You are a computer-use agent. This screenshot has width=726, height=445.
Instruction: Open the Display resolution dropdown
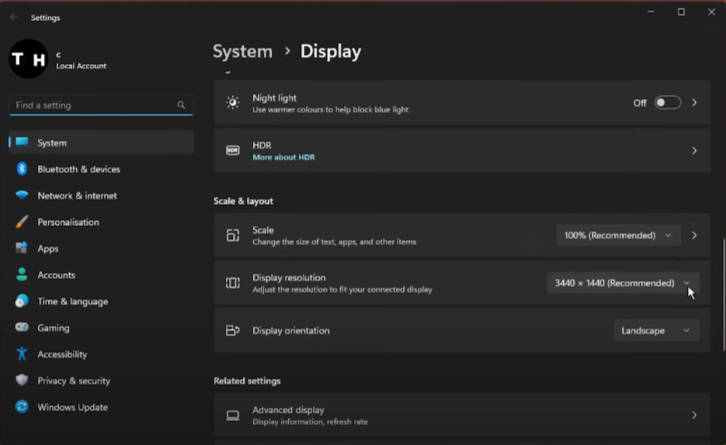(621, 283)
